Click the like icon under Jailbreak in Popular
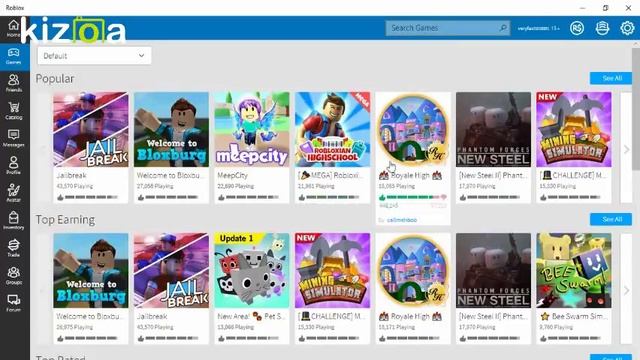 60,198
